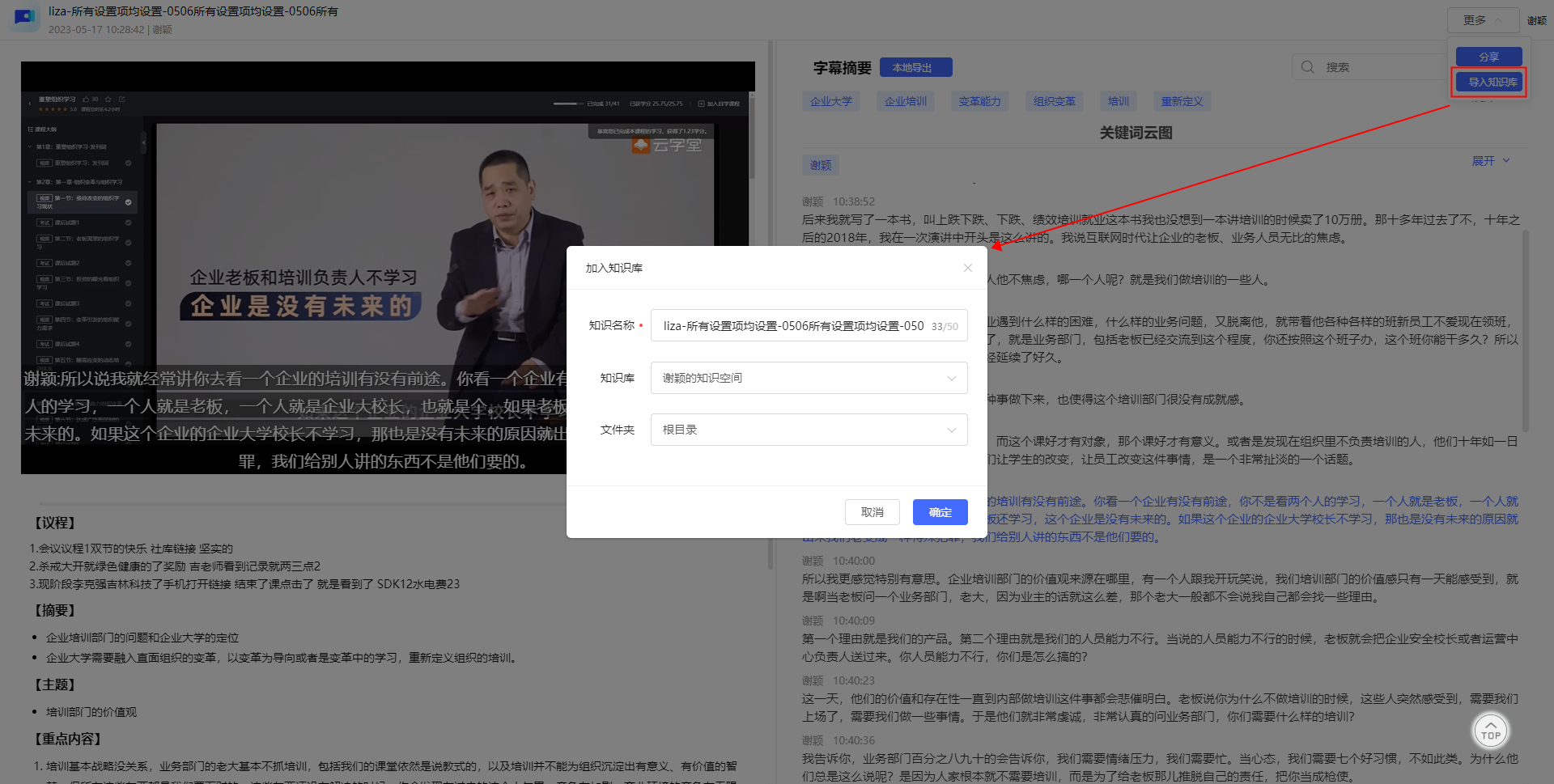Open the 更多 dropdown menu
1554x784 pixels.
[1482, 20]
